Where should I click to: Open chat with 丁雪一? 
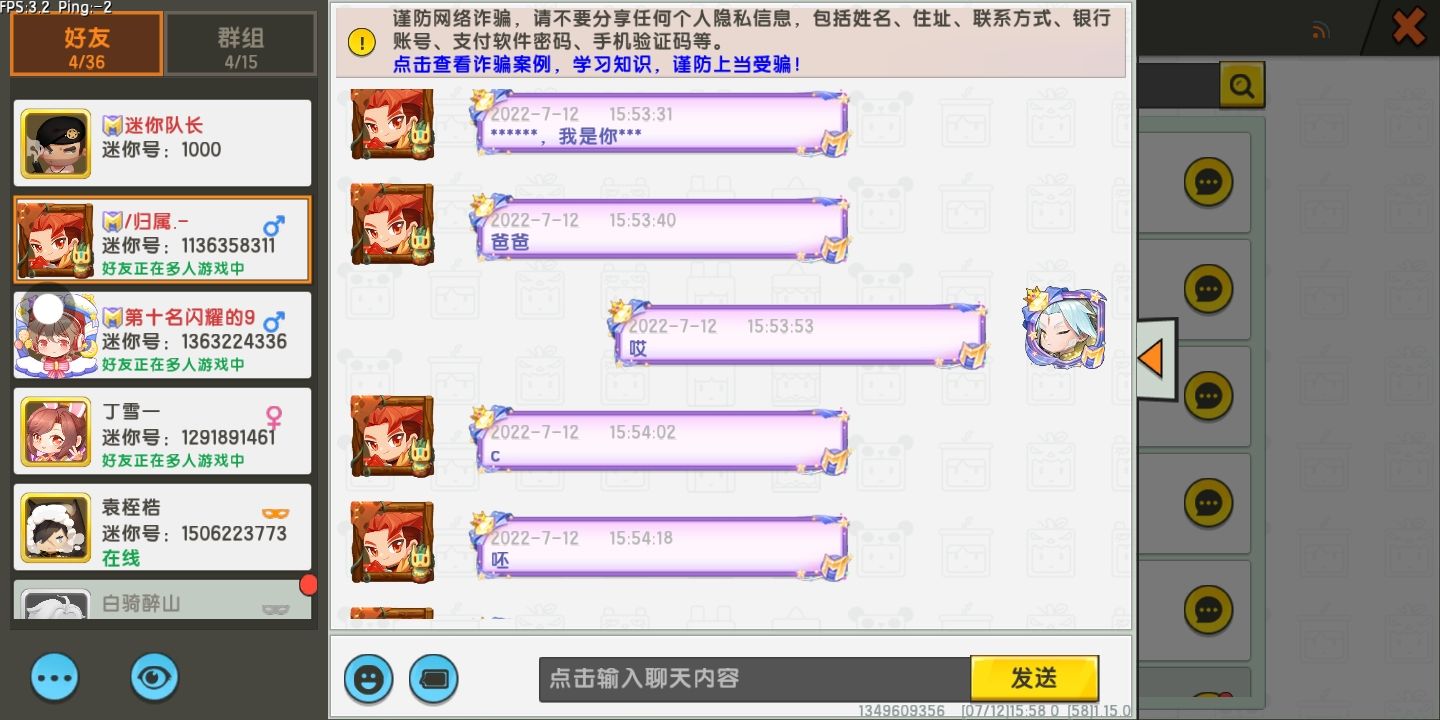[162, 431]
